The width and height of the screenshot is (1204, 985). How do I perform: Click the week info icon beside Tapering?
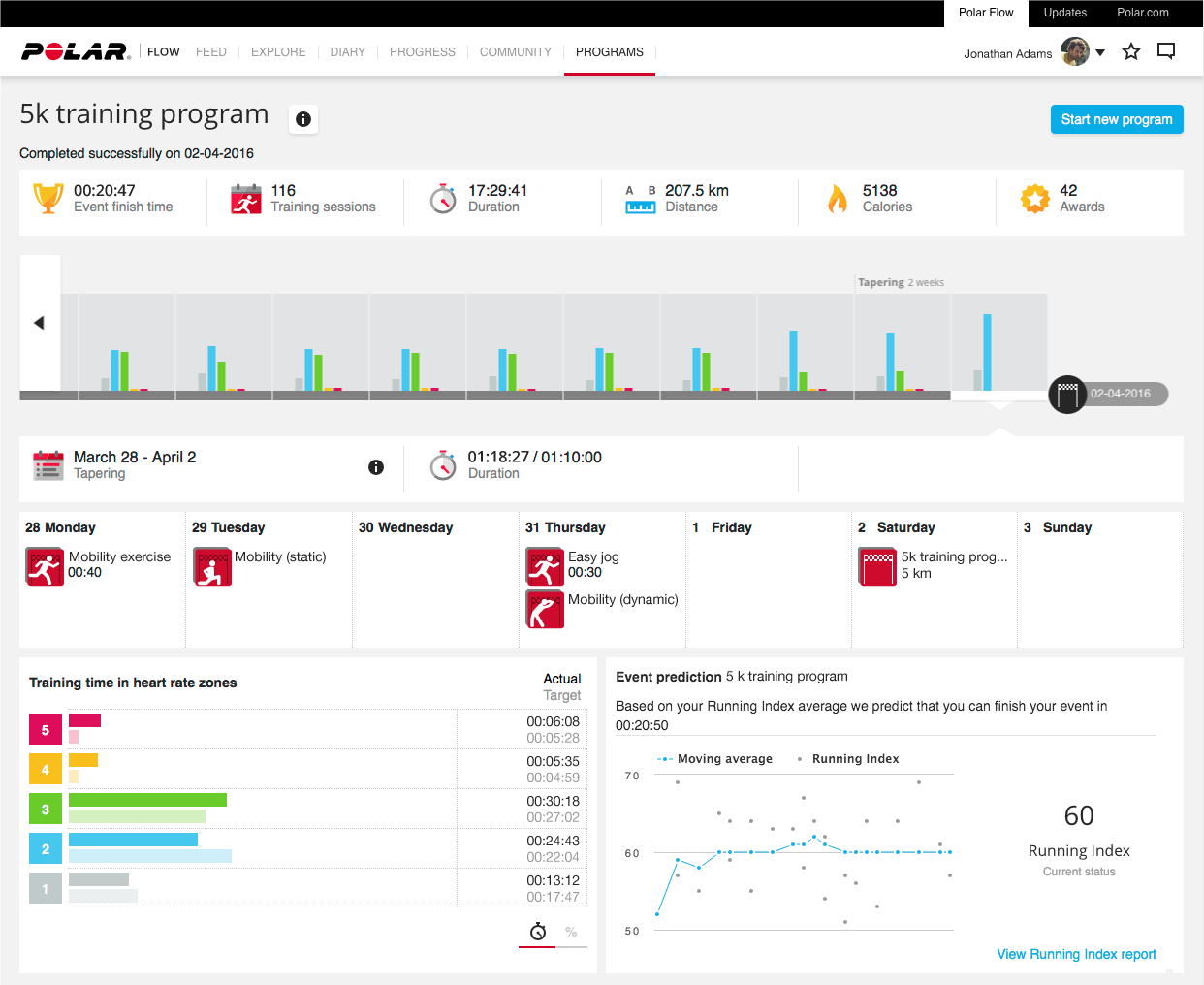pos(376,467)
